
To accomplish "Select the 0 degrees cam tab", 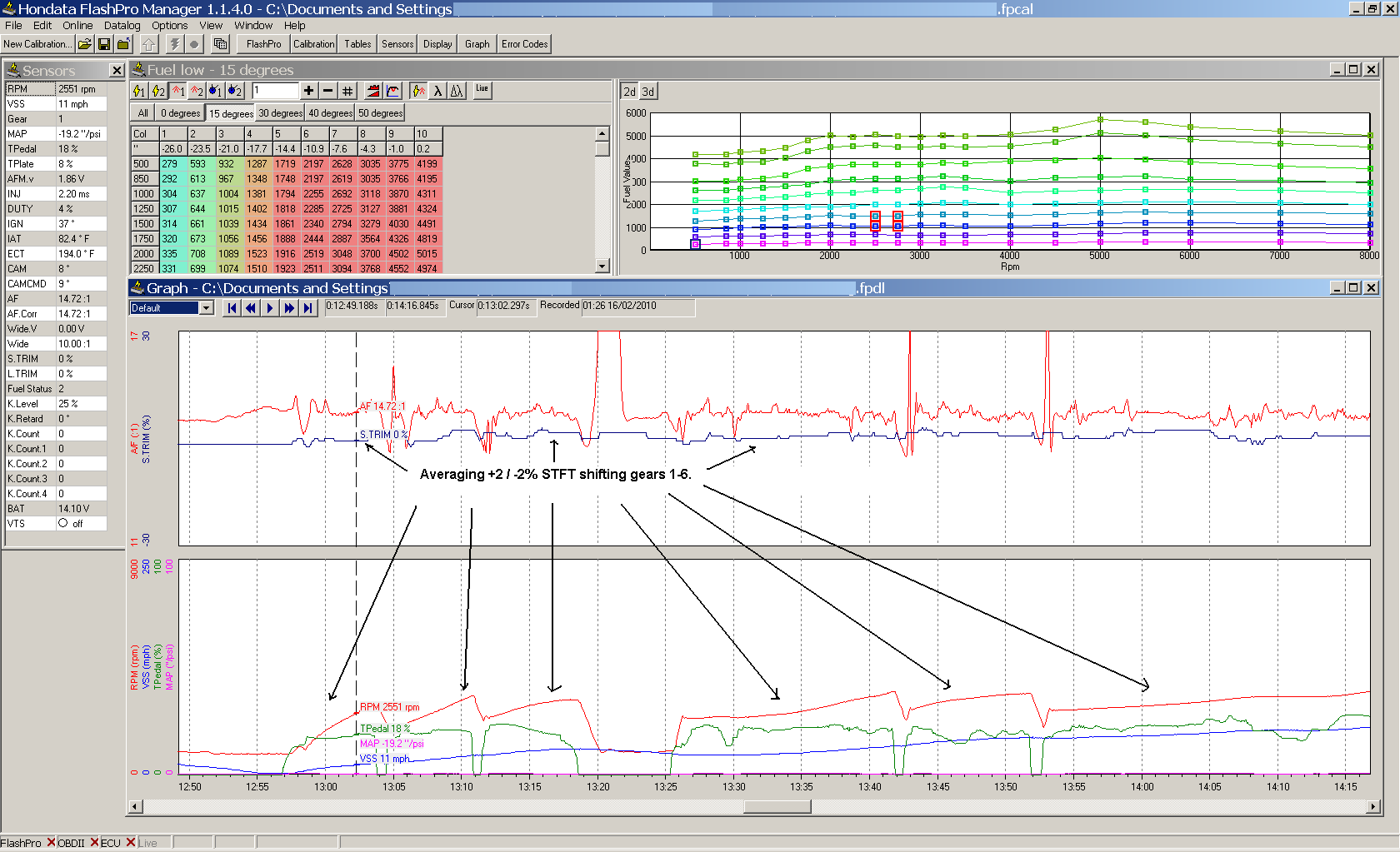I will point(181,113).
